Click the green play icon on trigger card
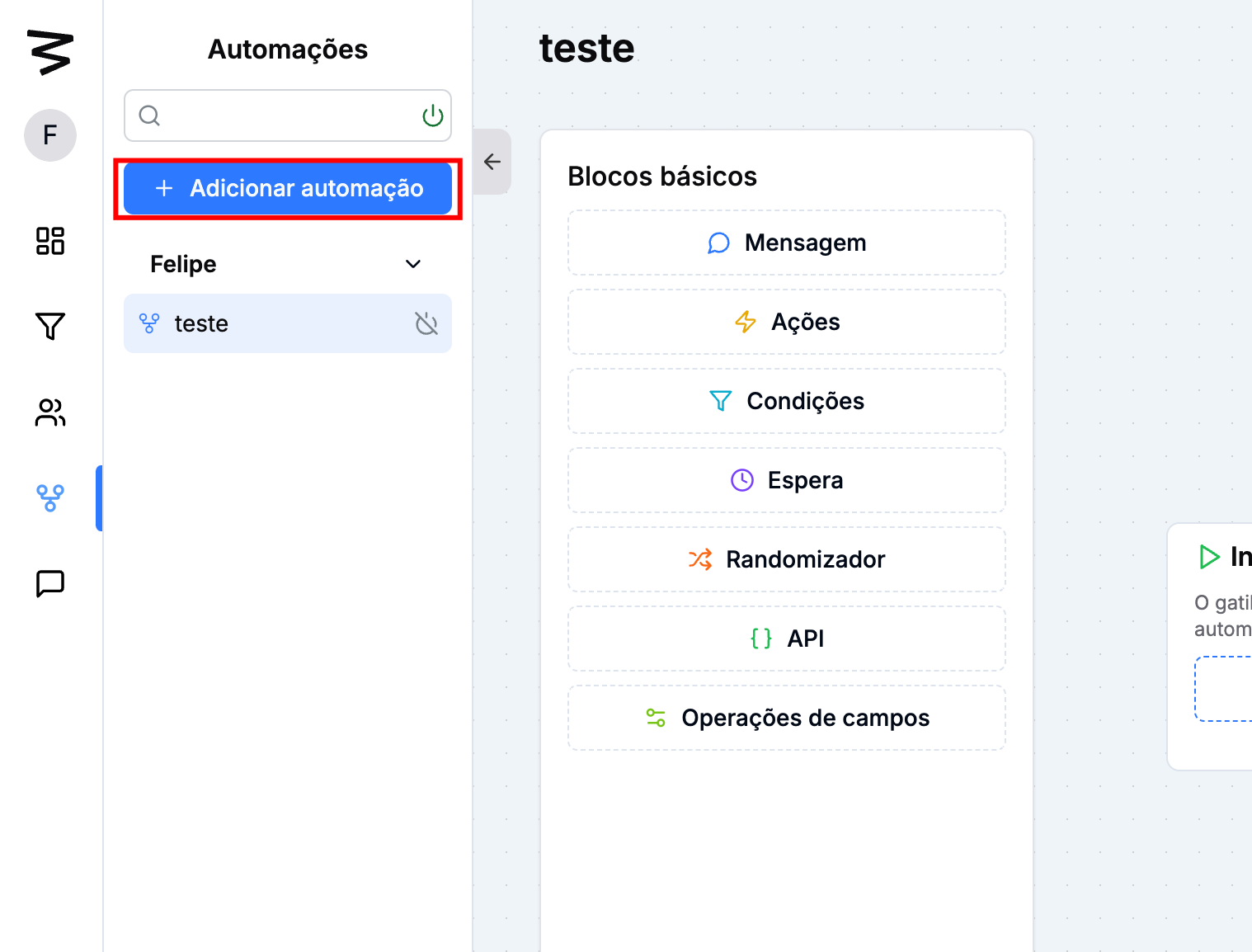Viewport: 1252px width, 952px height. click(x=1209, y=557)
